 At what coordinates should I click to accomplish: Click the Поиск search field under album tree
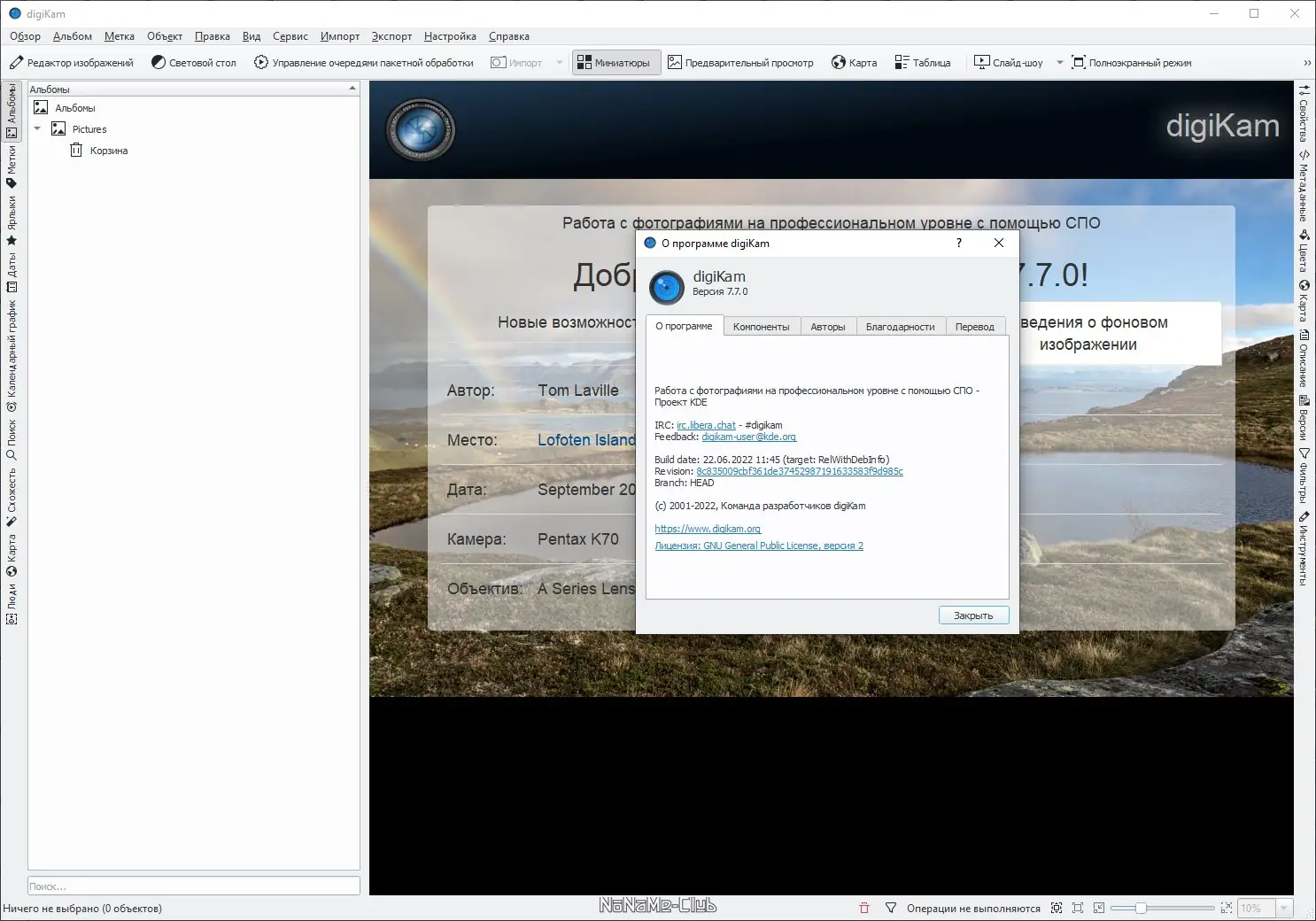[x=194, y=886]
